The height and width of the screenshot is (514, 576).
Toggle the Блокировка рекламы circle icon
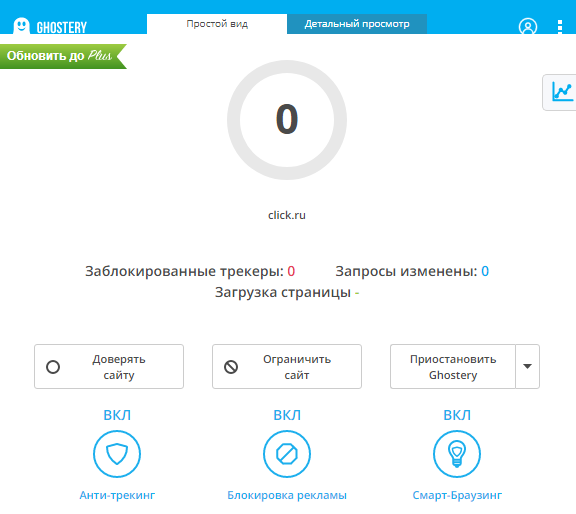[287, 454]
